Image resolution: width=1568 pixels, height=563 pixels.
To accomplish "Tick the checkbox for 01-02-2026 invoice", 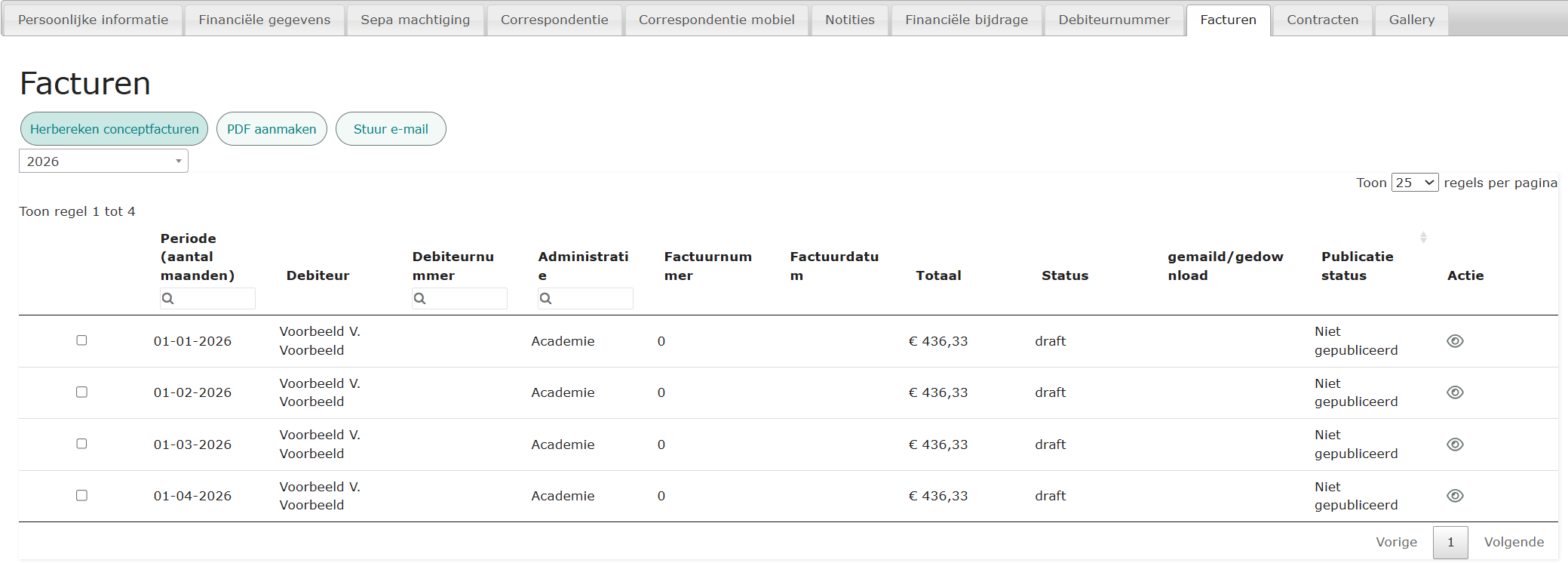I will pos(81,392).
